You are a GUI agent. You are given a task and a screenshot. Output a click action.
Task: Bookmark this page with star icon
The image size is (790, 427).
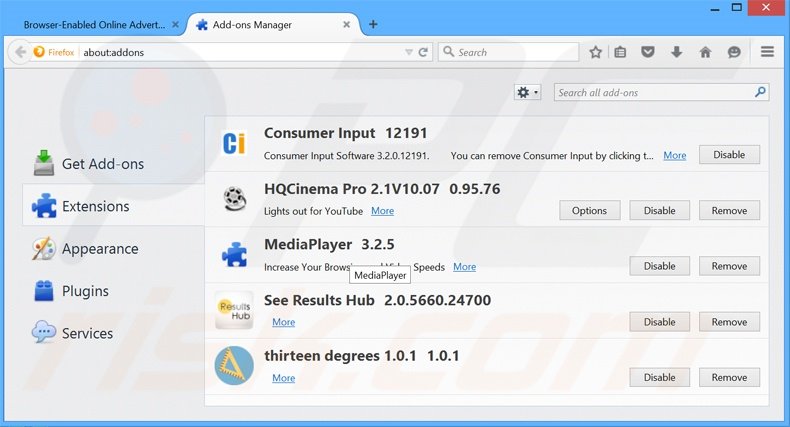[596, 52]
